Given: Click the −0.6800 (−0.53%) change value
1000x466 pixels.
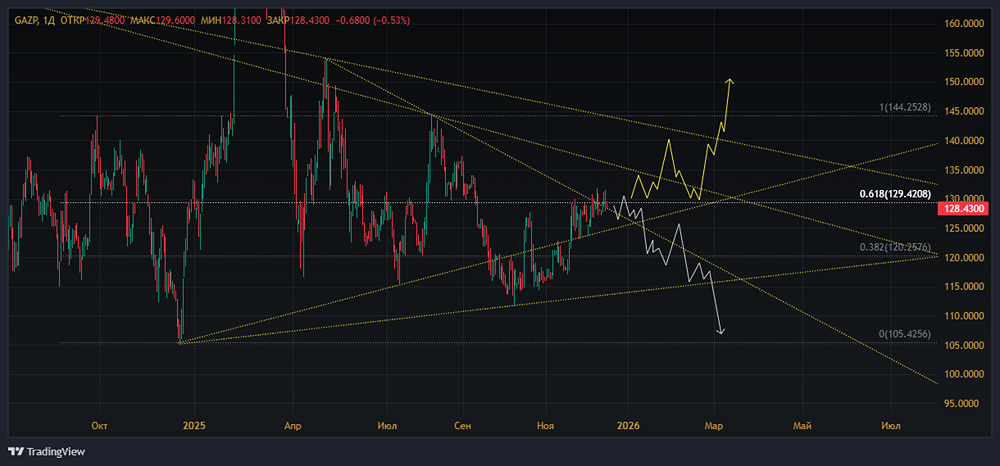Looking at the screenshot, I should pyautogui.click(x=372, y=20).
